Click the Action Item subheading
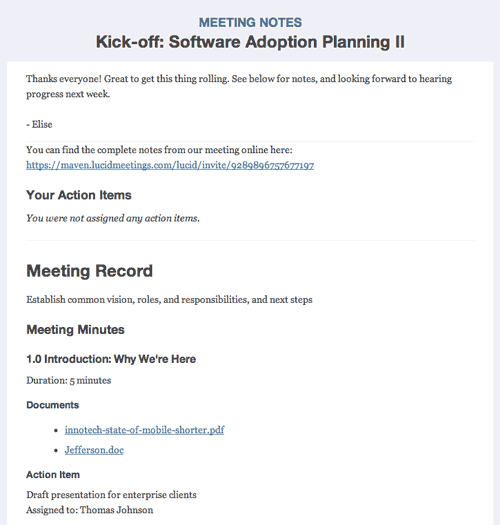Viewport: 500px width, 525px height. 53,474
